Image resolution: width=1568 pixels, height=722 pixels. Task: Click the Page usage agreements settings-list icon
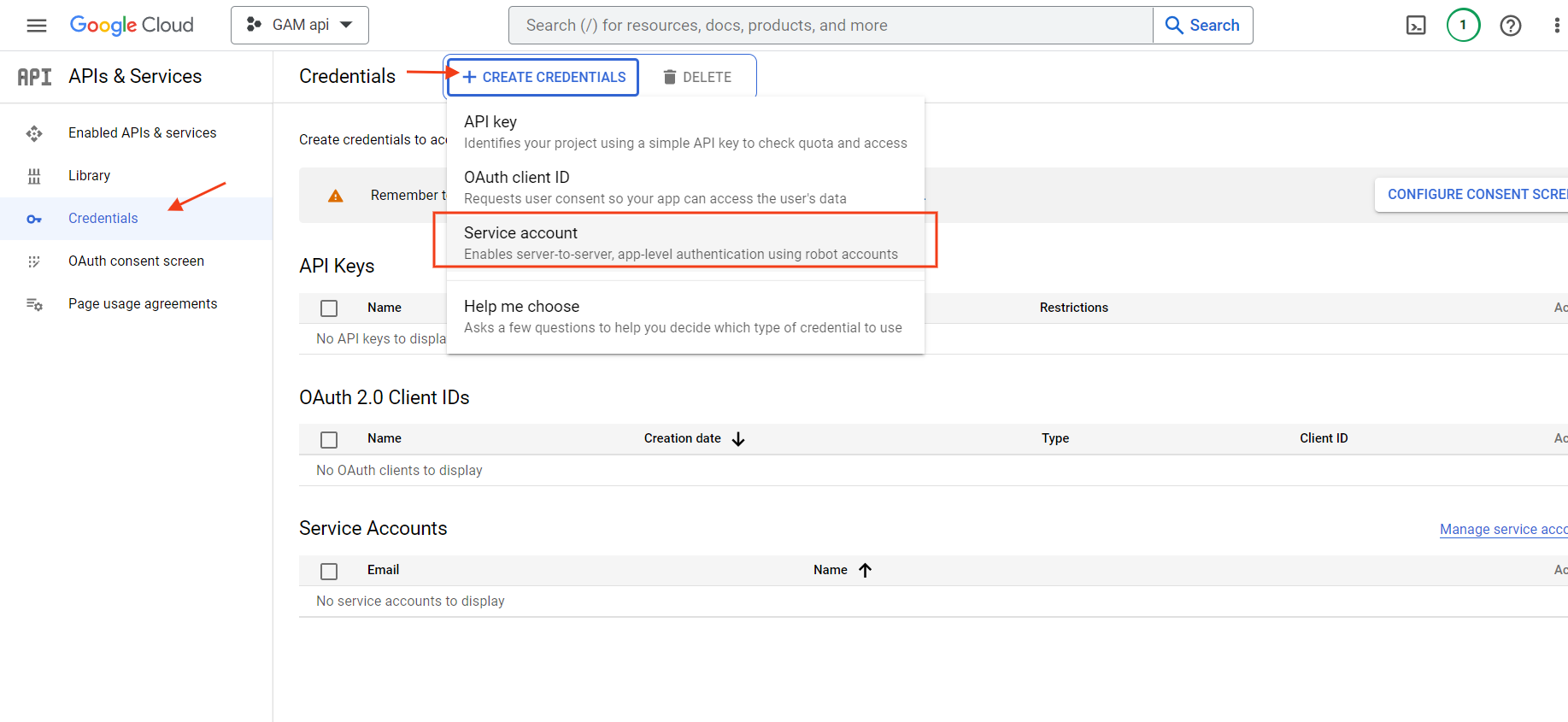[34, 304]
